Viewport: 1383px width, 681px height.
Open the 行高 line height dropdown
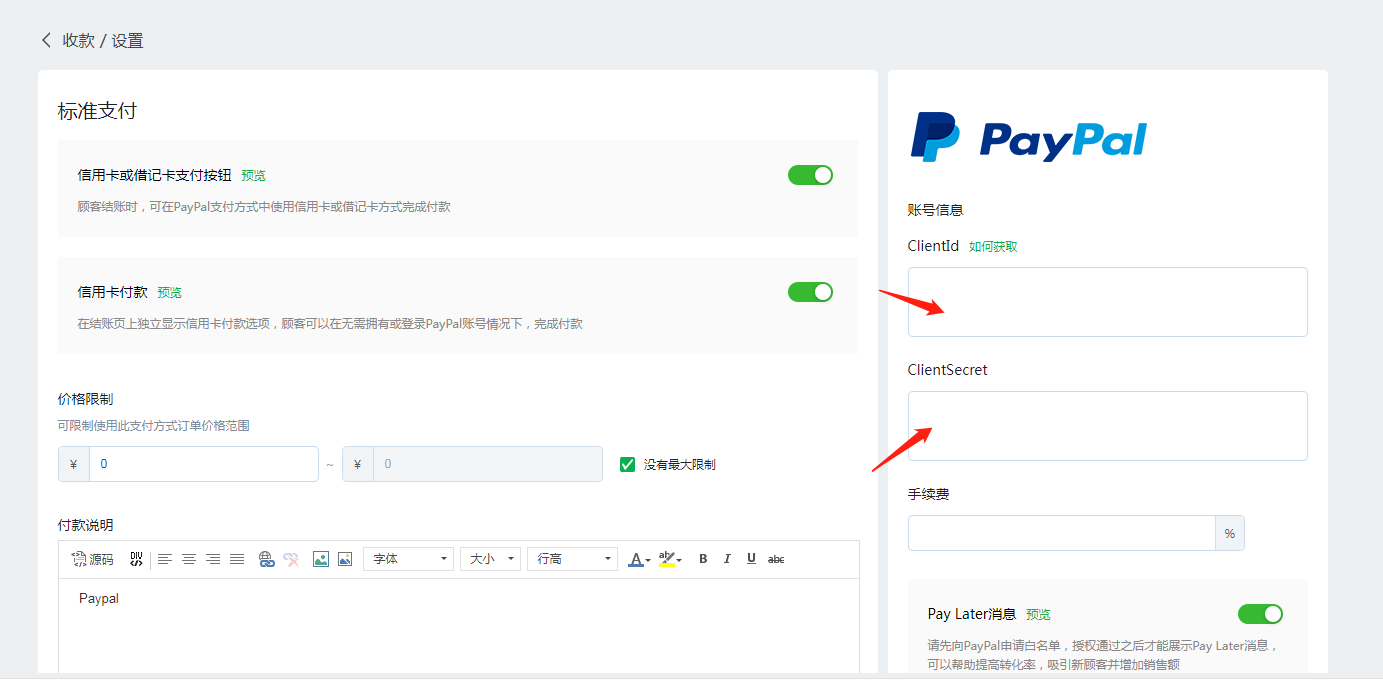[572, 559]
